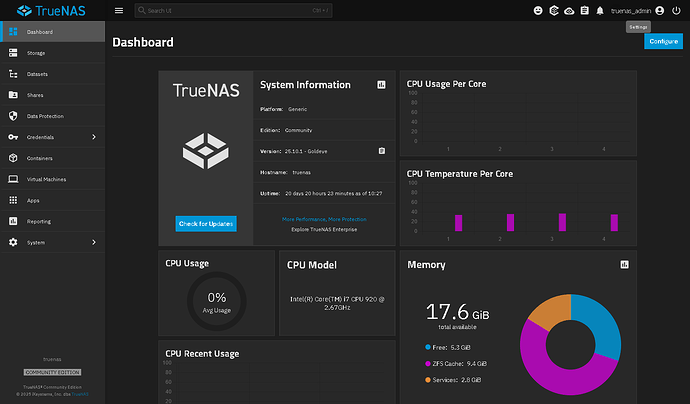This screenshot has height=404, width=690.
Task: Click the Reporting chart icon
Action: pos(13,221)
